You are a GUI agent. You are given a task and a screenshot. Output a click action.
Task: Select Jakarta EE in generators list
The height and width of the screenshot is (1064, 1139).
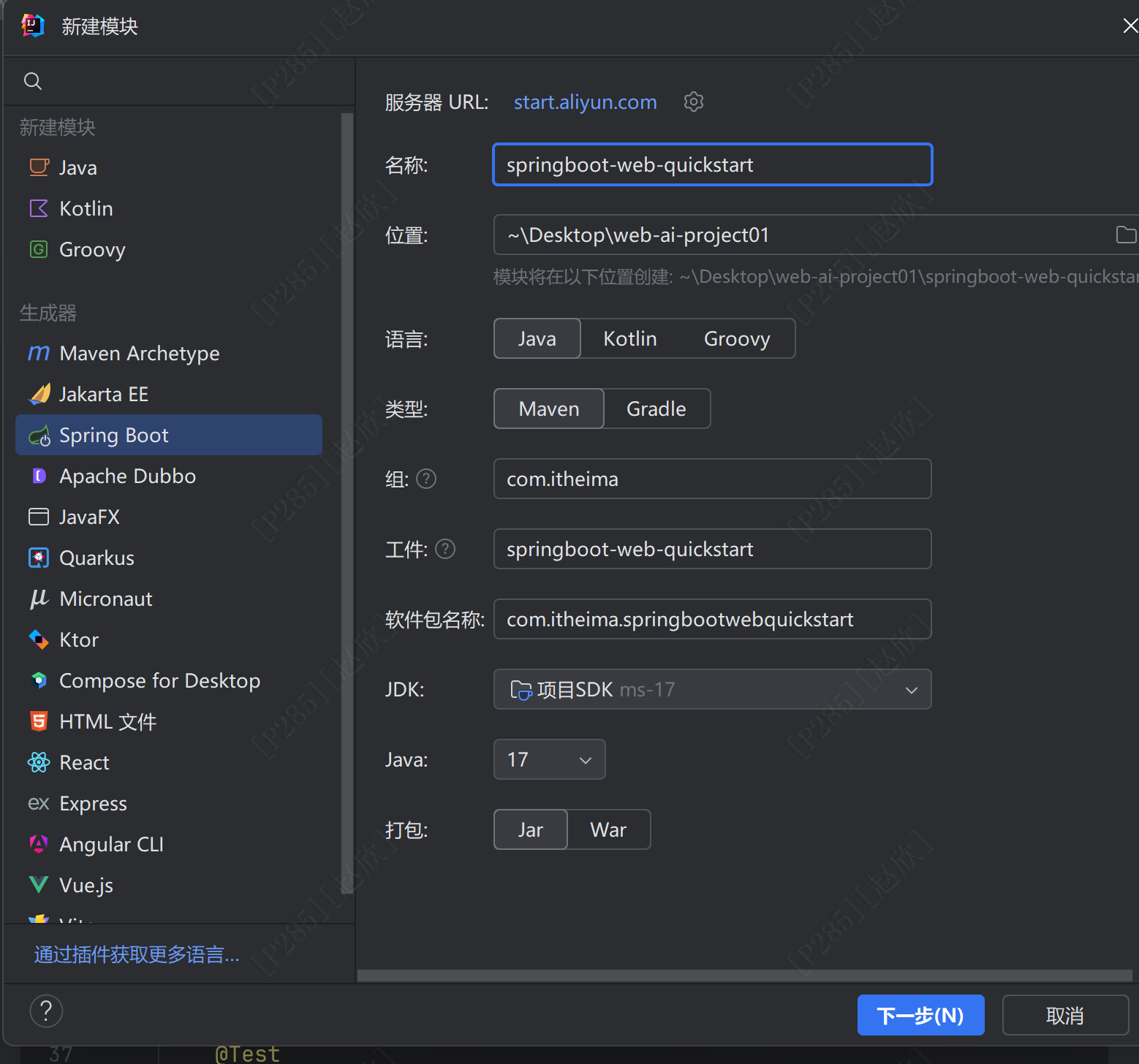coord(169,394)
